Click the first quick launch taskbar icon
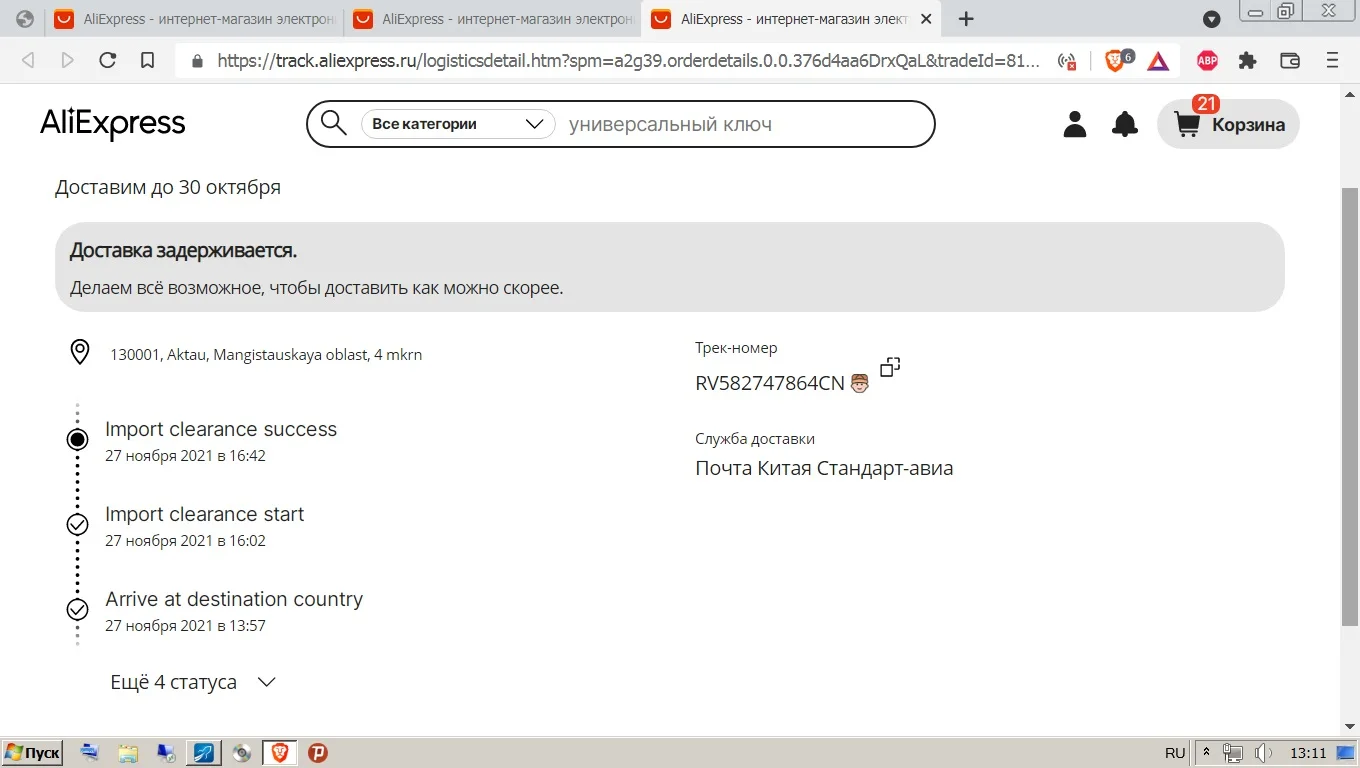 [x=90, y=753]
